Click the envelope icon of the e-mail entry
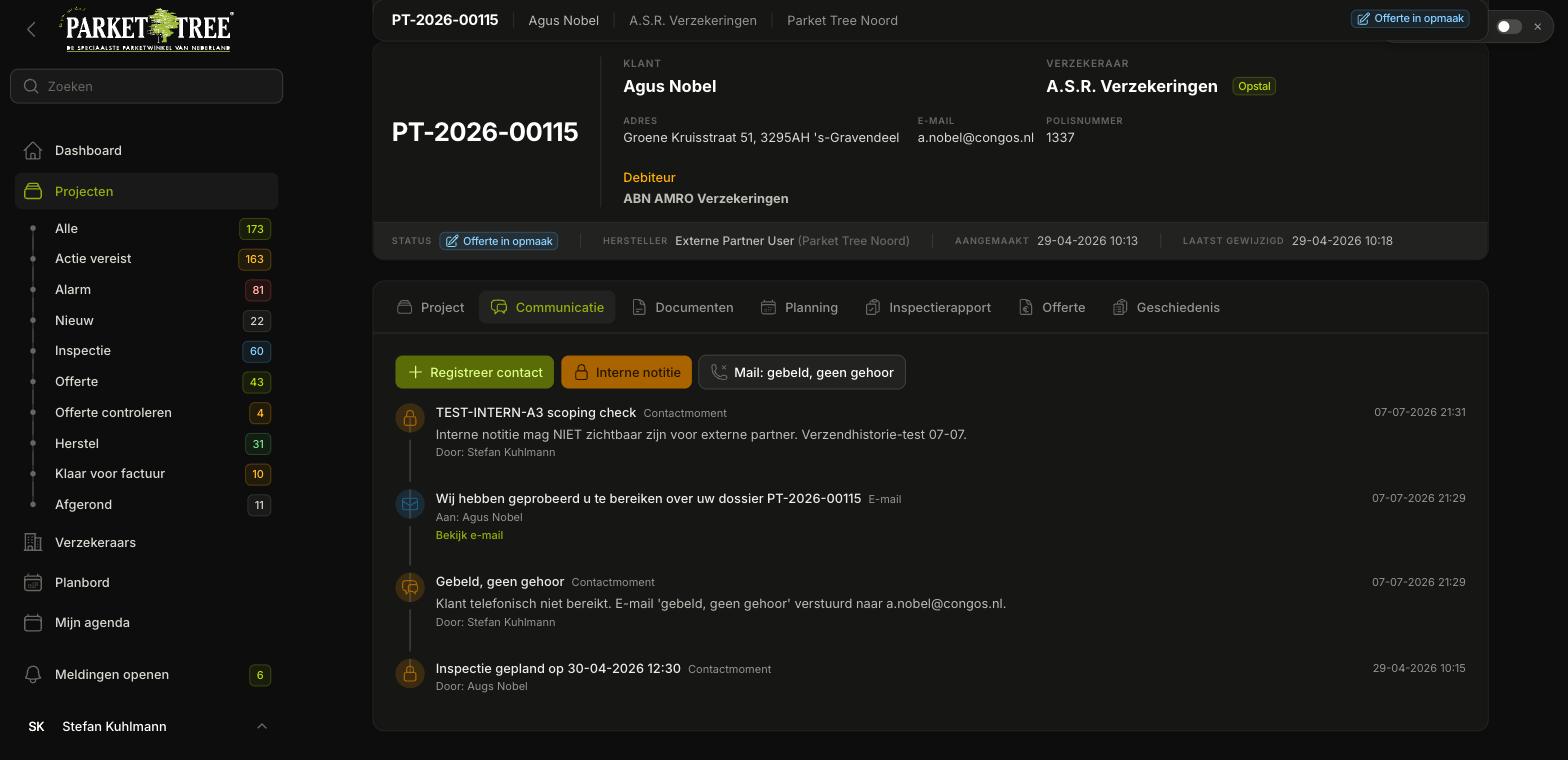 (x=410, y=504)
